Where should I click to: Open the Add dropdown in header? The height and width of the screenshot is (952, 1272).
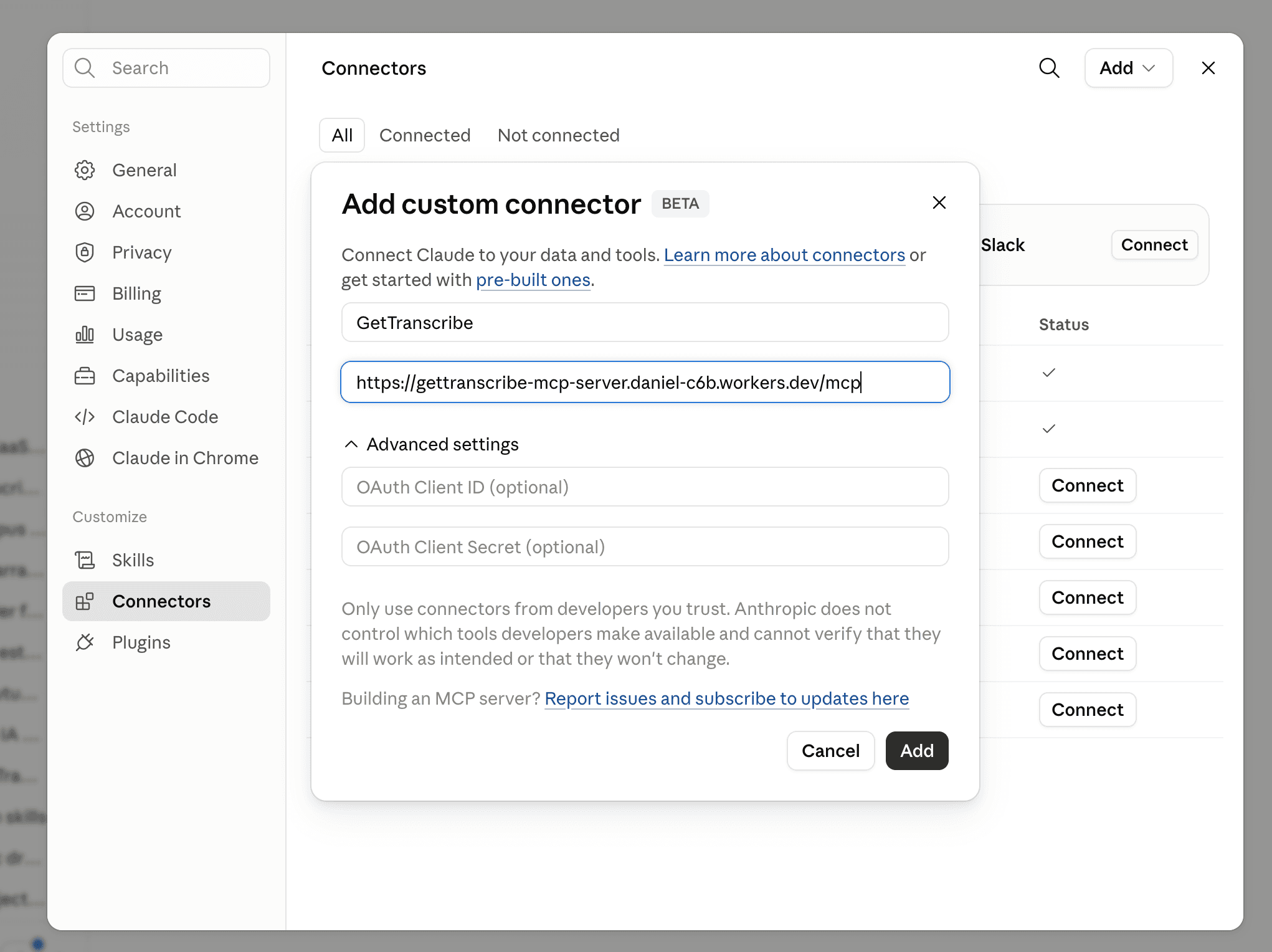point(1129,68)
